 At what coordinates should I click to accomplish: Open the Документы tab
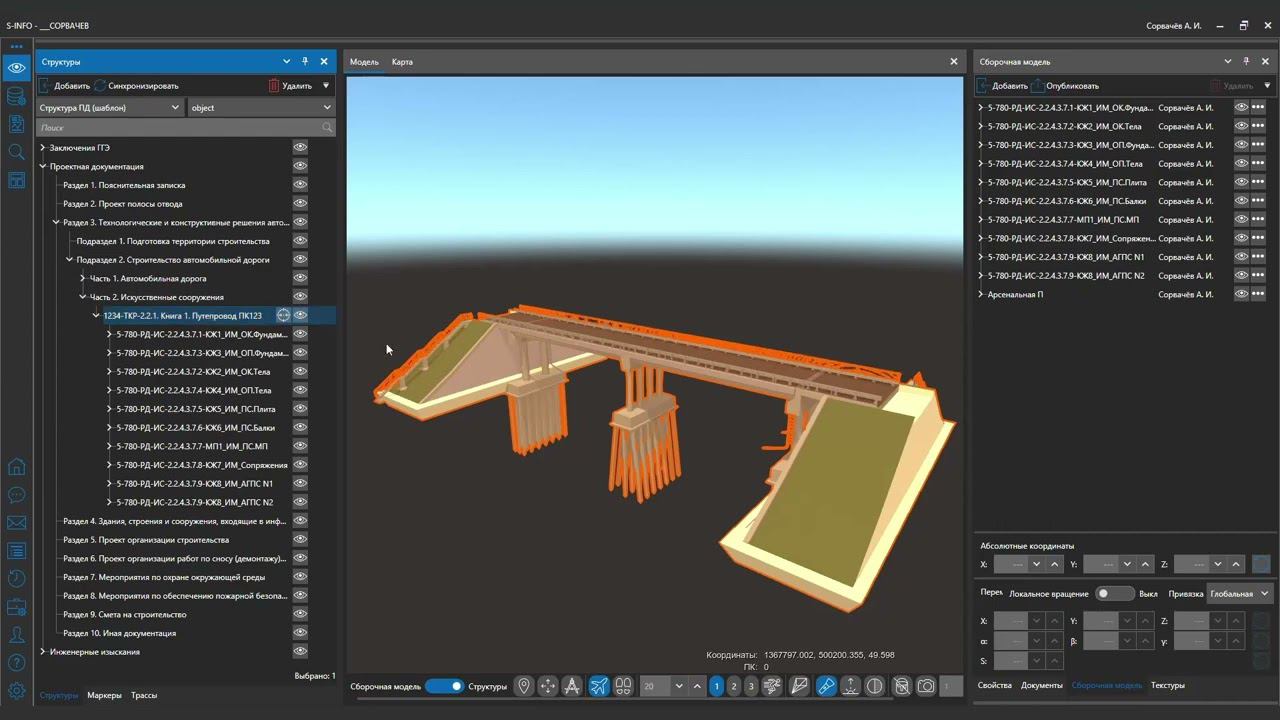point(1042,685)
